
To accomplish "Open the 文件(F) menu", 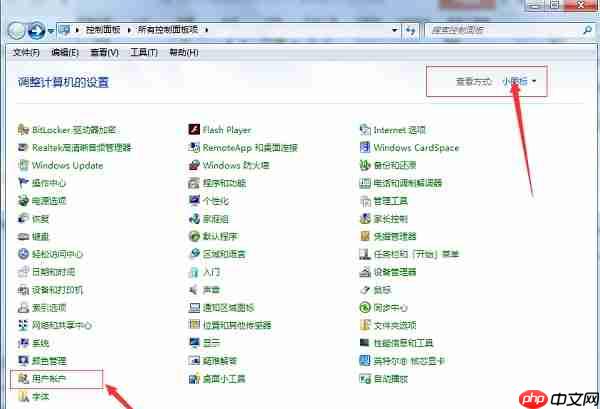I will [x=26, y=52].
